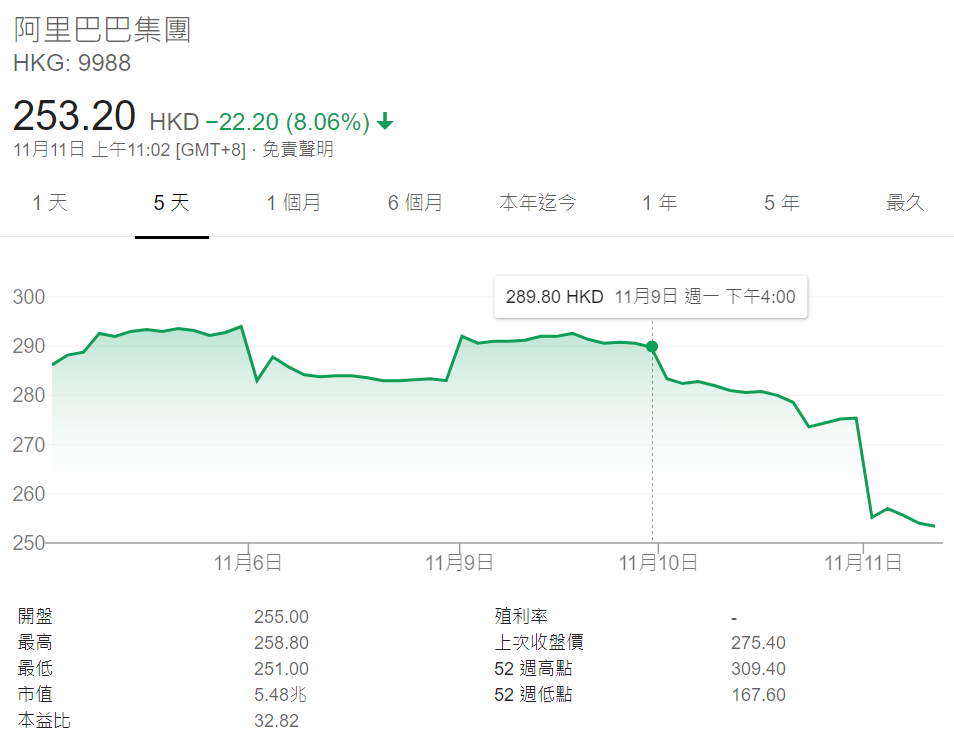Select the 1 天 time range tab
Viewport: 954px width, 736px height.
tap(50, 203)
